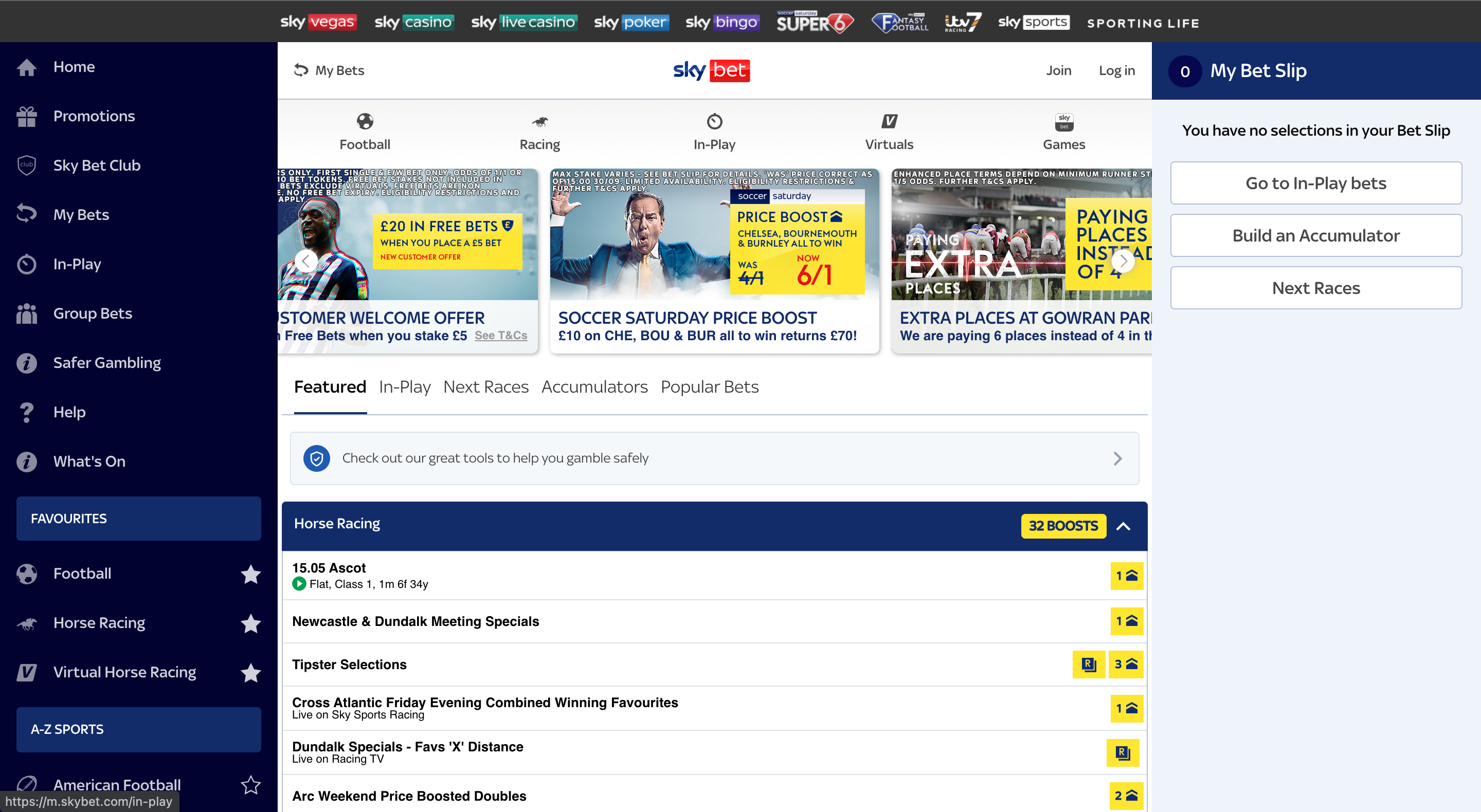Click the 32 BOOSTS badge

(1063, 526)
